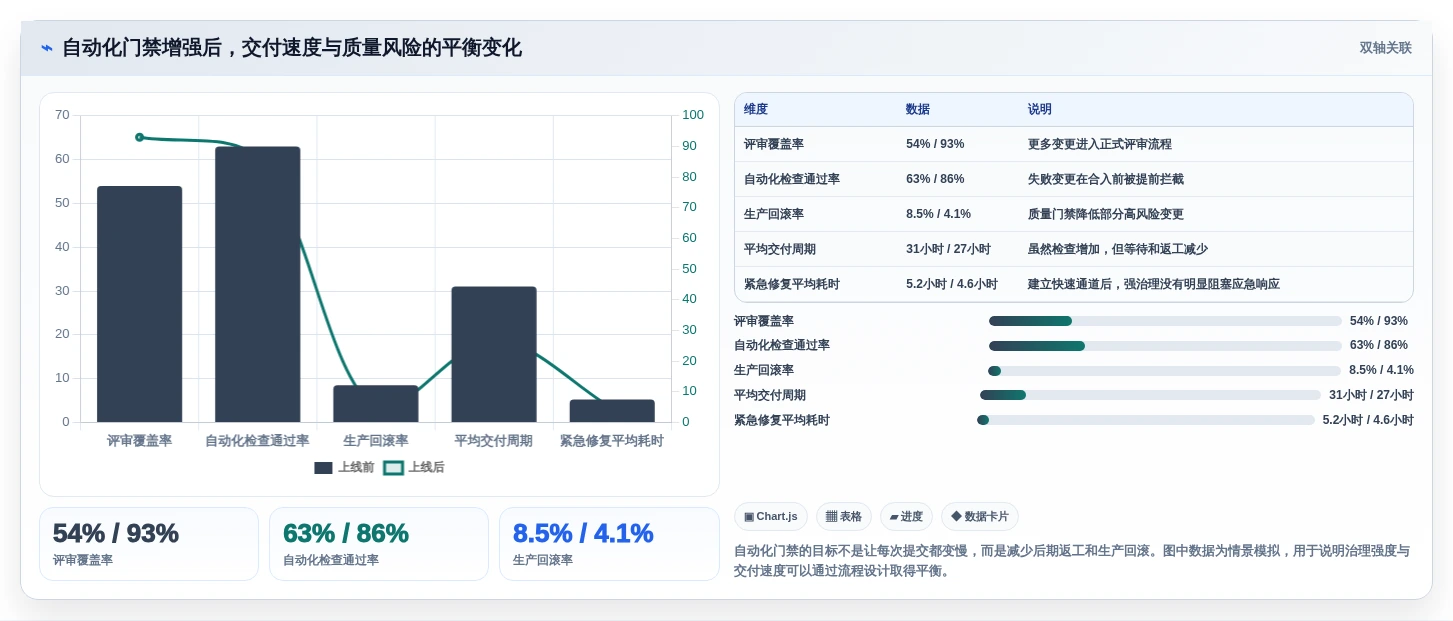Screen dimensions: 1453x621
Task: Click the 自动化检查通过率 x-axis label
Action: 257,441
